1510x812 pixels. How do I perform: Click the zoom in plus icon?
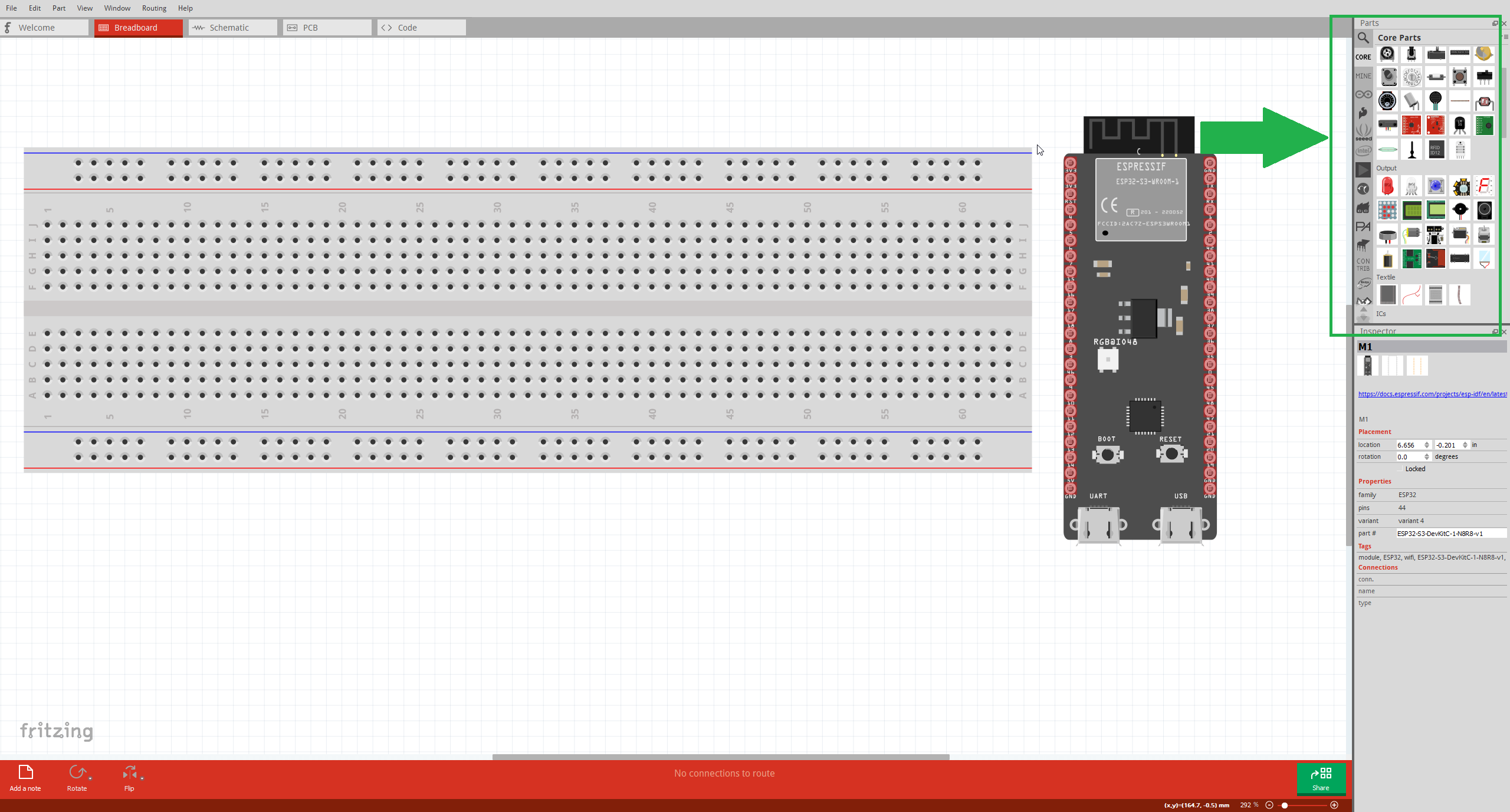pos(1334,805)
